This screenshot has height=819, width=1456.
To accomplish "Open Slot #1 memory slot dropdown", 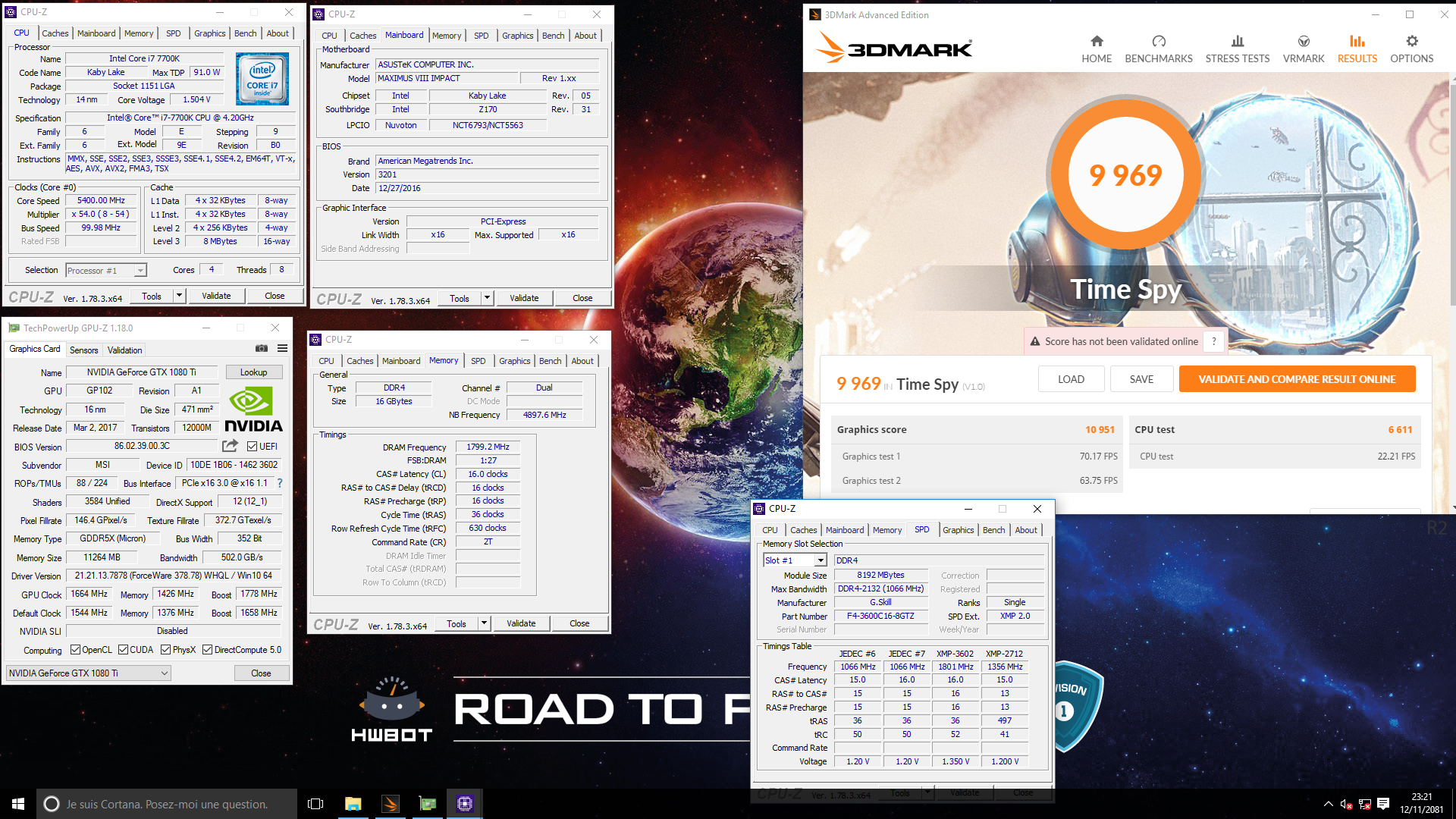I will click(794, 560).
